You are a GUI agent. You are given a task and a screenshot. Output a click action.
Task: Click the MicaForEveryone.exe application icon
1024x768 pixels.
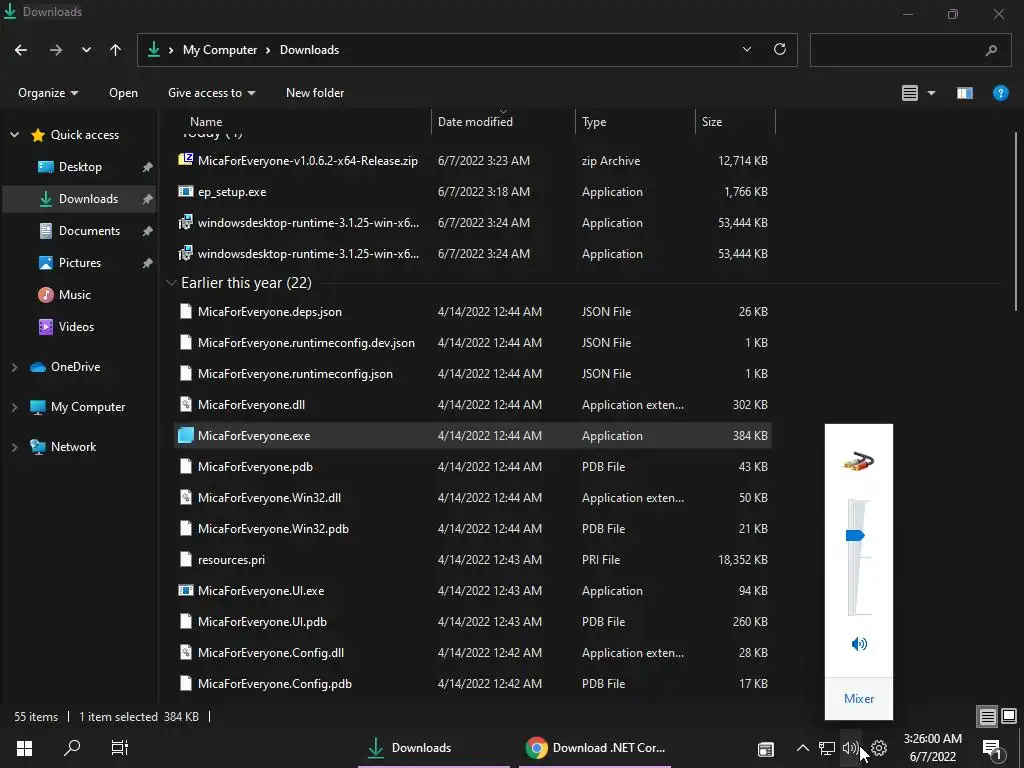tap(185, 435)
